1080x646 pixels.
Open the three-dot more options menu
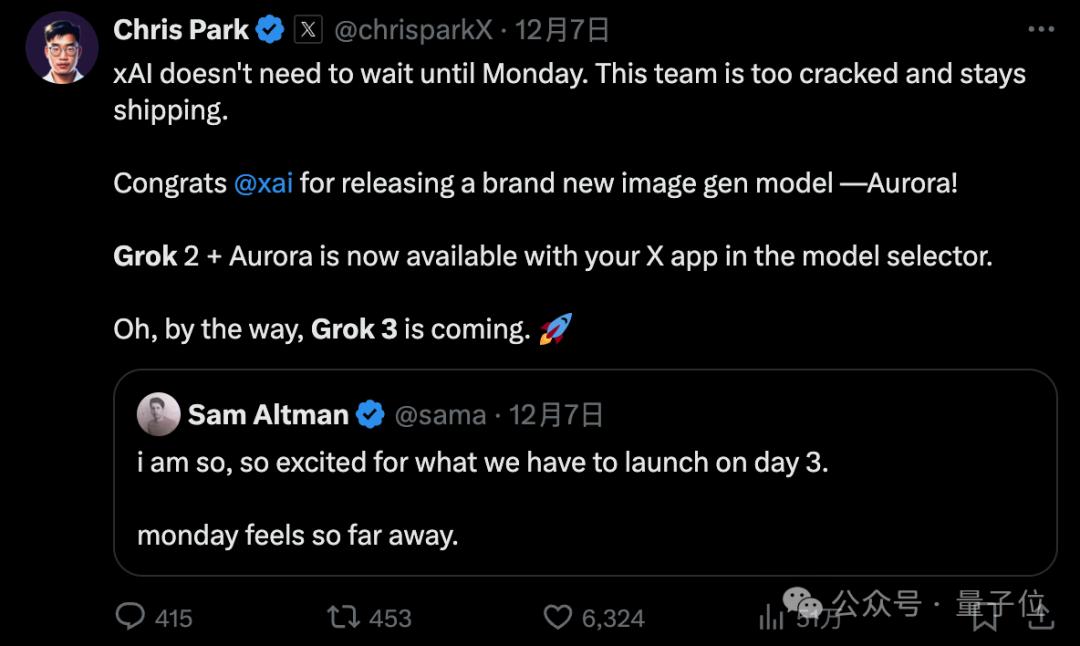click(x=1041, y=30)
